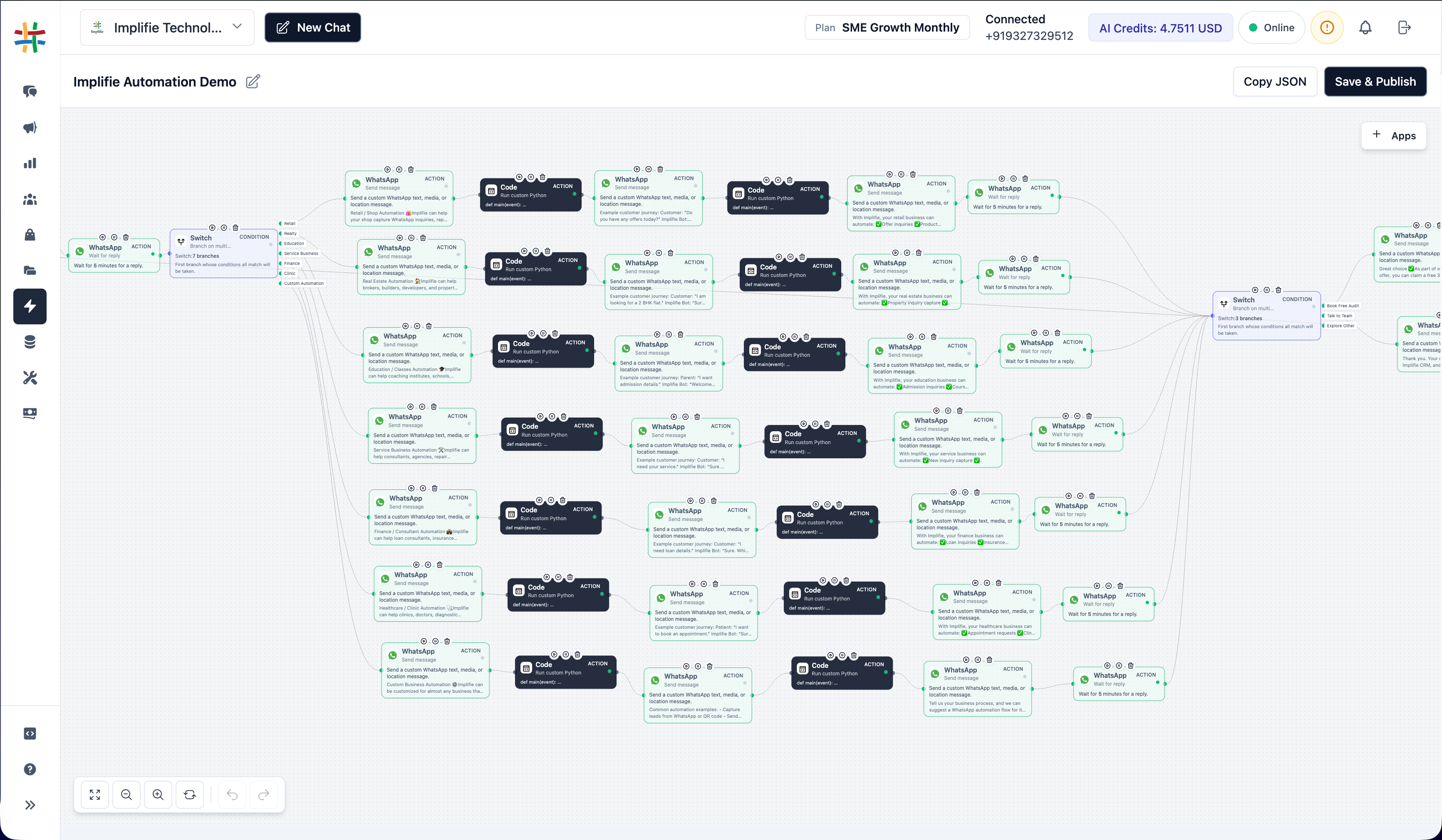The height and width of the screenshot is (840, 1442).
Task: Delete the 7-branch Switch node via trash
Action: pyautogui.click(x=236, y=227)
